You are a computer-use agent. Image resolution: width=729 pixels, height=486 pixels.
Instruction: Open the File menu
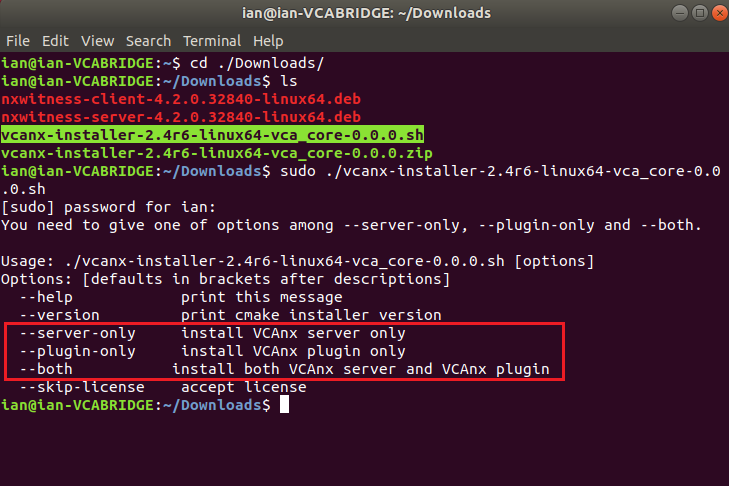(19, 41)
